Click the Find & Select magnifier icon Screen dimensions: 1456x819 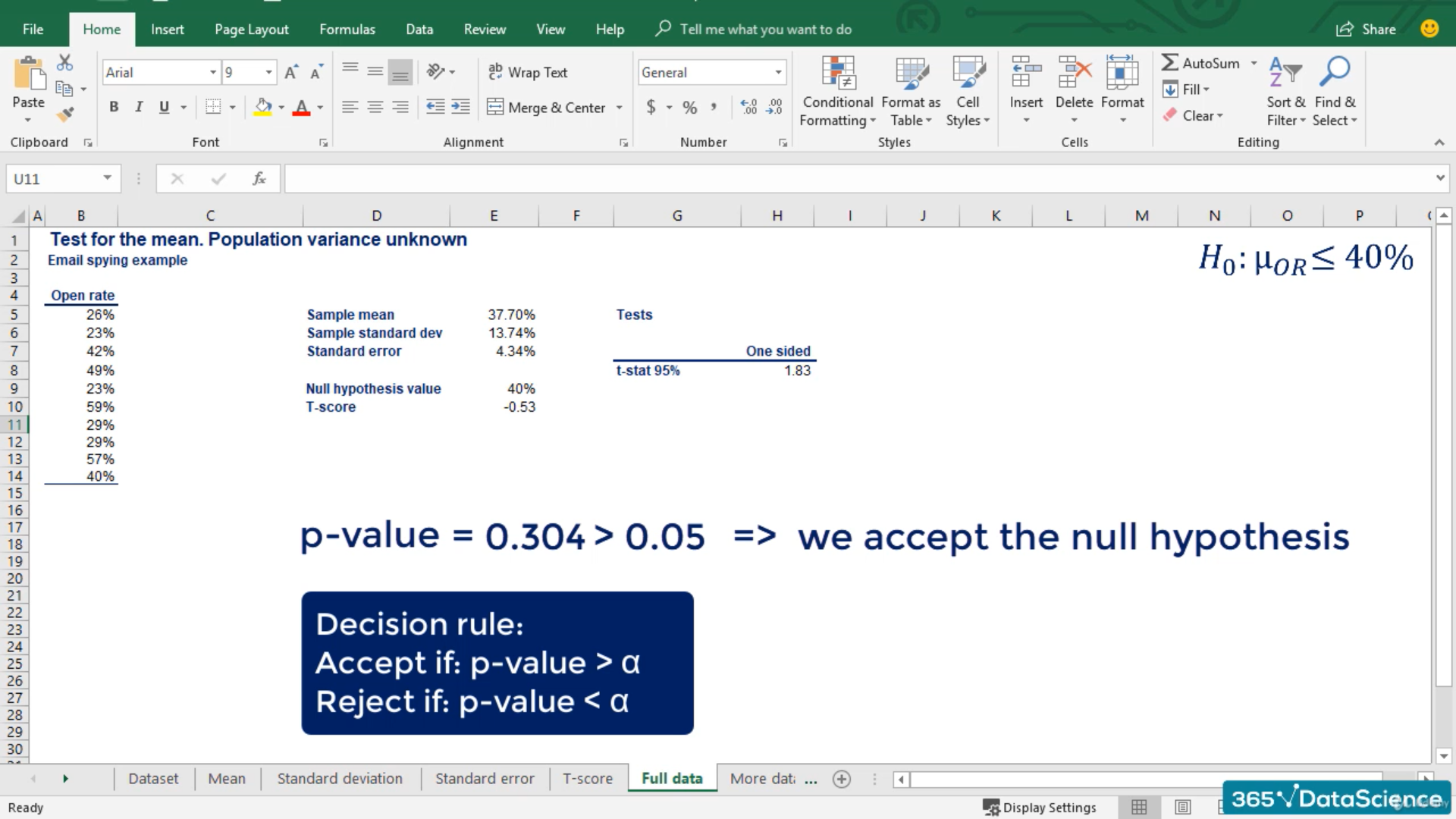(x=1335, y=73)
